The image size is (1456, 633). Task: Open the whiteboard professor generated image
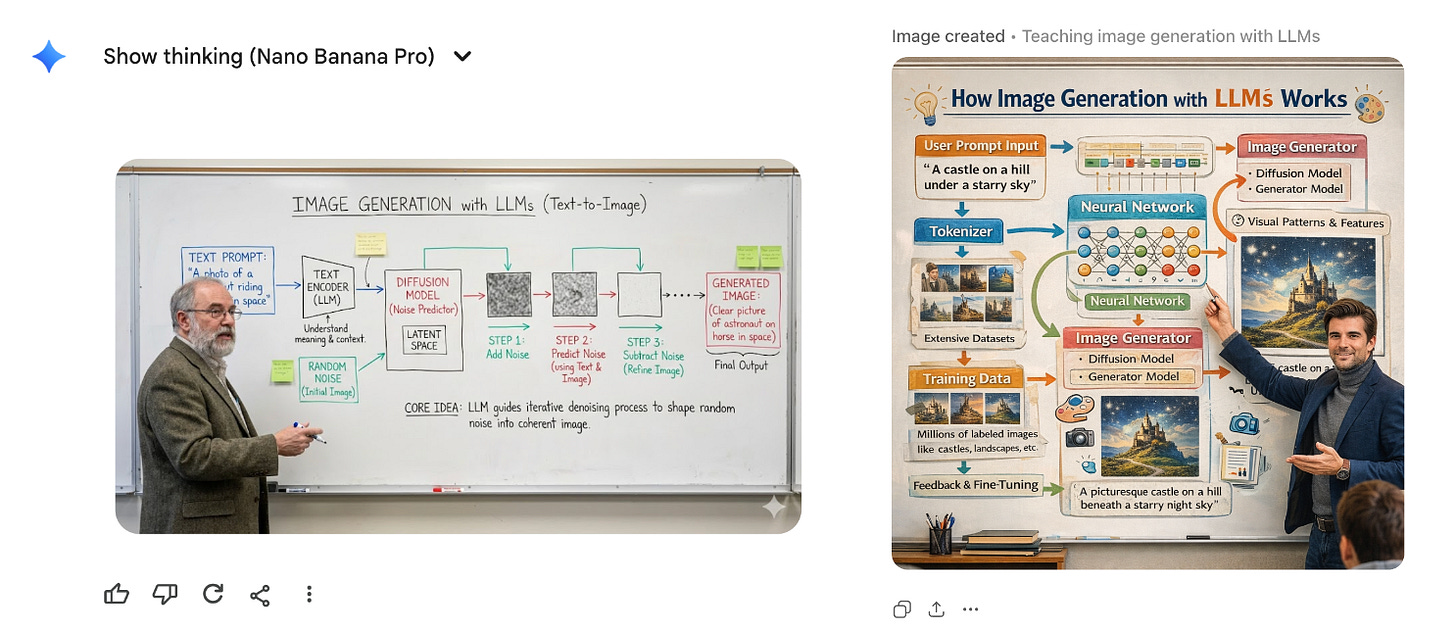pyautogui.click(x=458, y=346)
